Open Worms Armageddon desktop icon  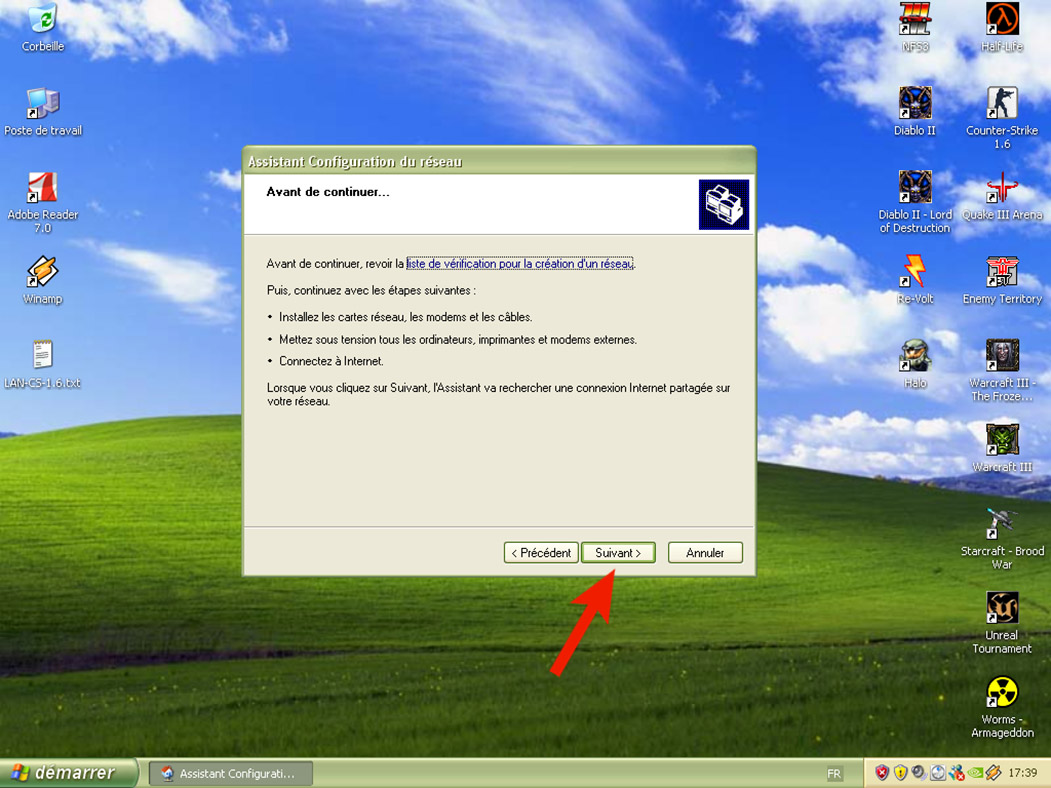[1001, 692]
